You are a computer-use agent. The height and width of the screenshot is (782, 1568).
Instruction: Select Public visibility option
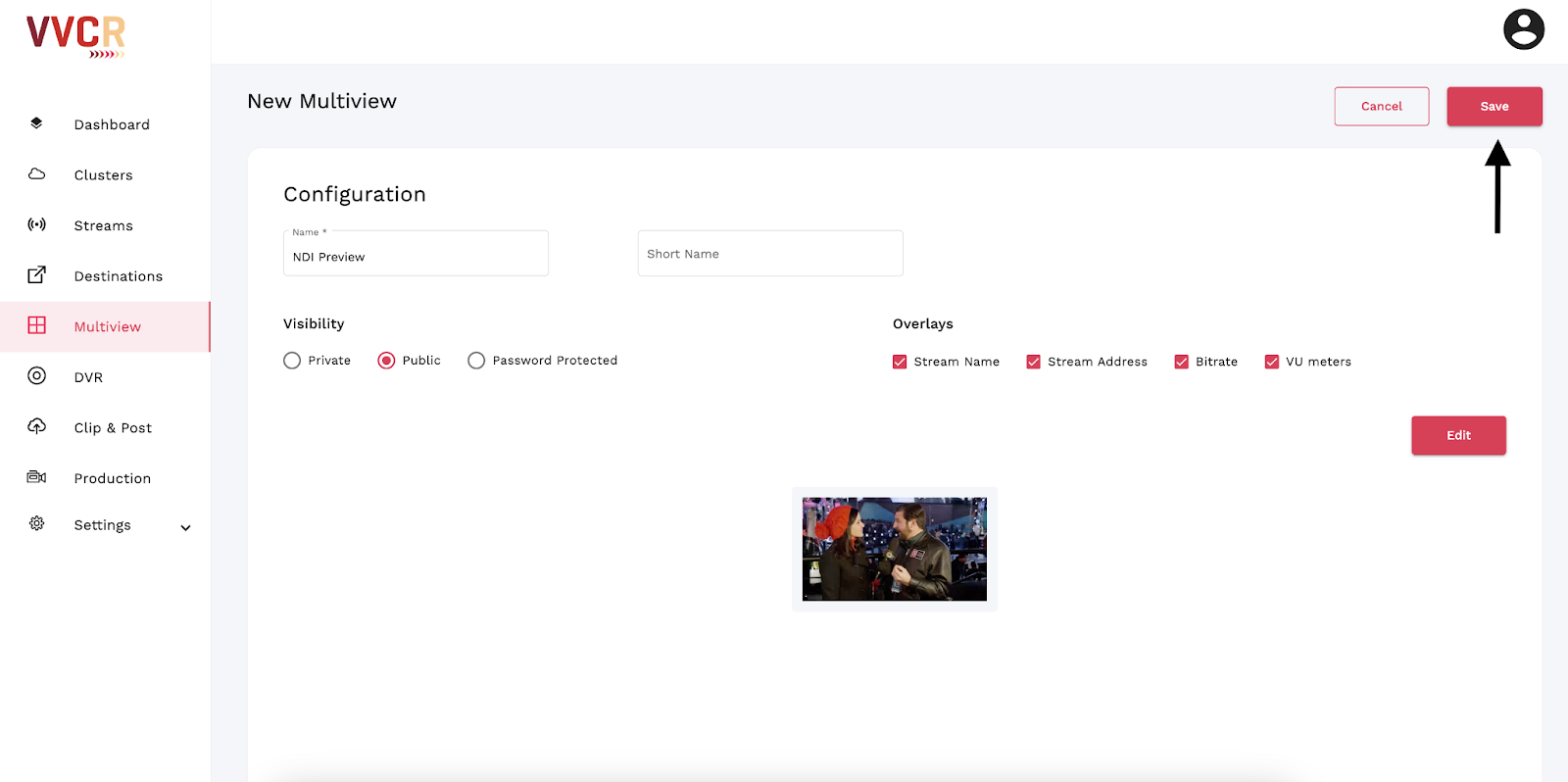(386, 361)
